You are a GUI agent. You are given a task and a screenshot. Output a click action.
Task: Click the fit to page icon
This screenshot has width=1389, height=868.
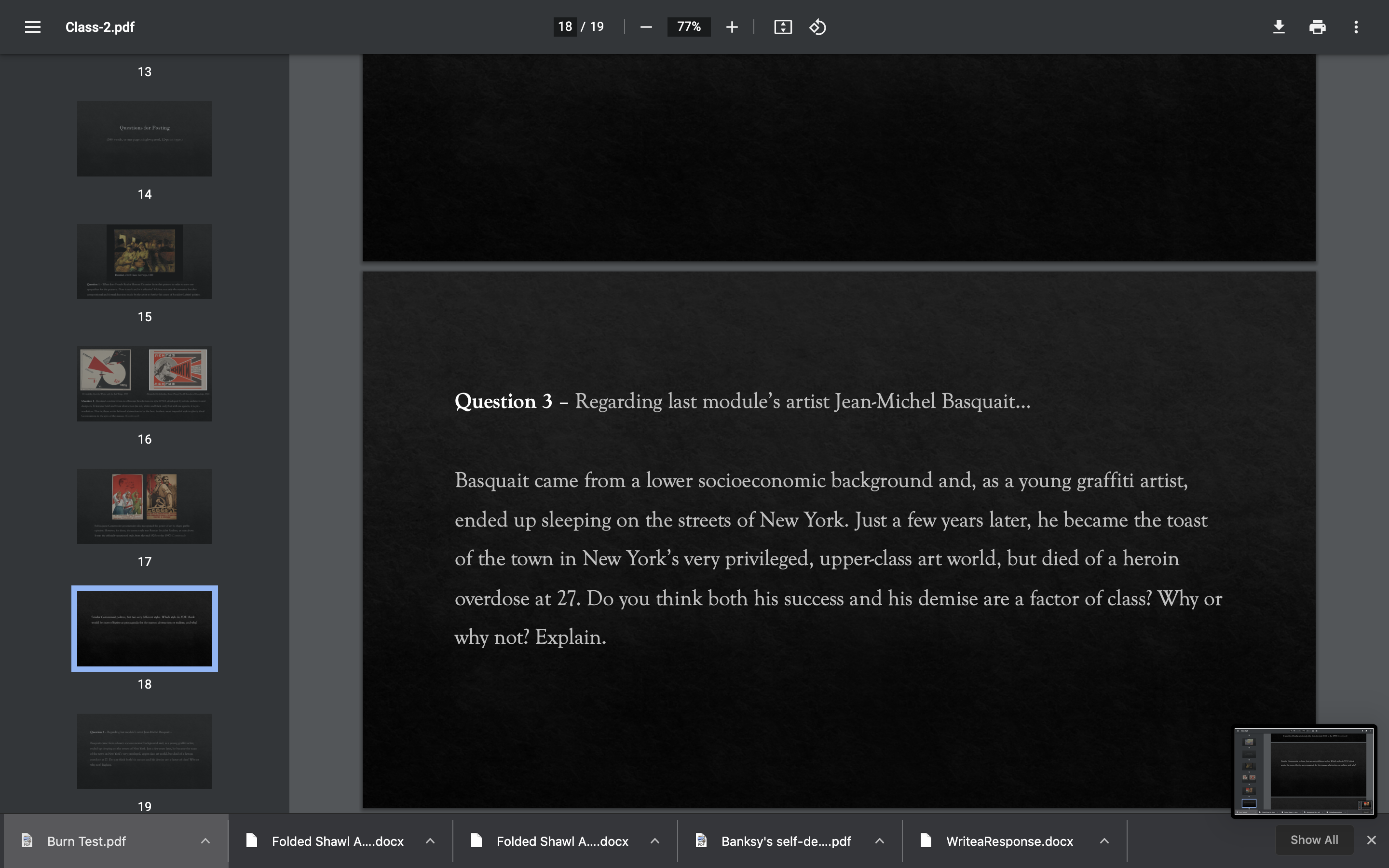click(x=783, y=27)
